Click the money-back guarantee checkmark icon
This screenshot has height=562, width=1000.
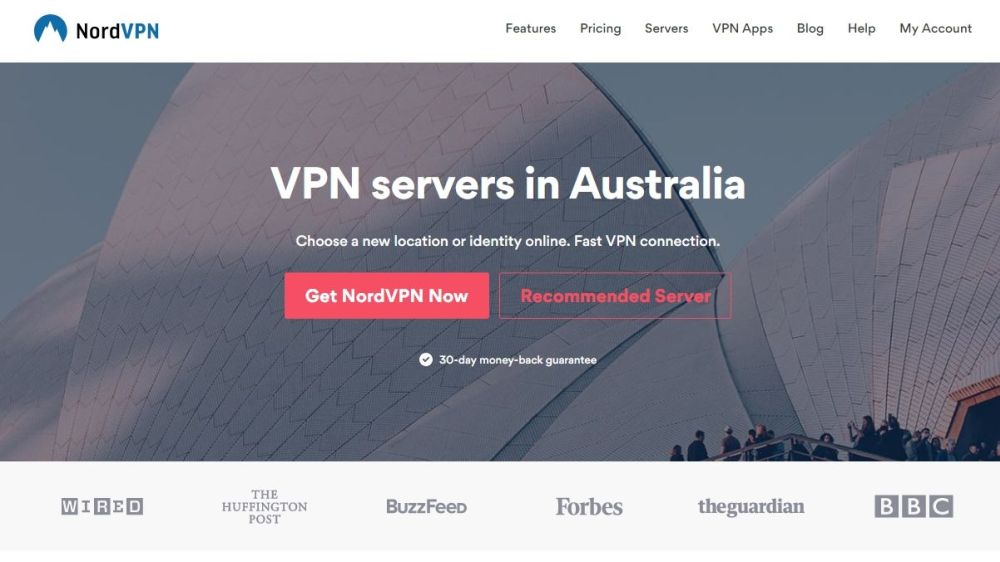[x=425, y=360]
